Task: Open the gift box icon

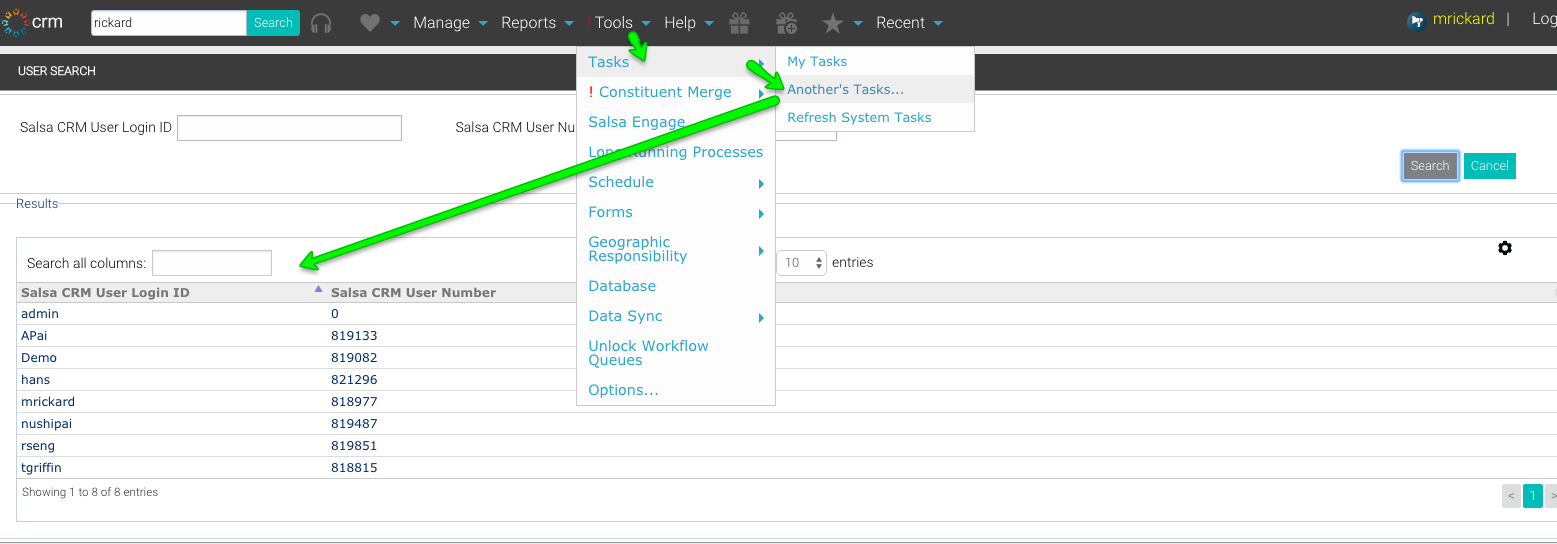Action: 739,22
